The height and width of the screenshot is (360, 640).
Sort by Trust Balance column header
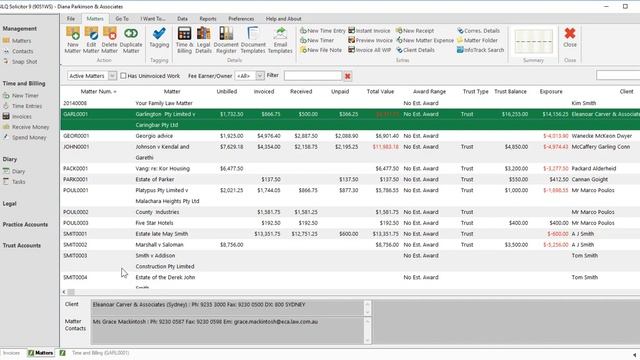coord(510,91)
